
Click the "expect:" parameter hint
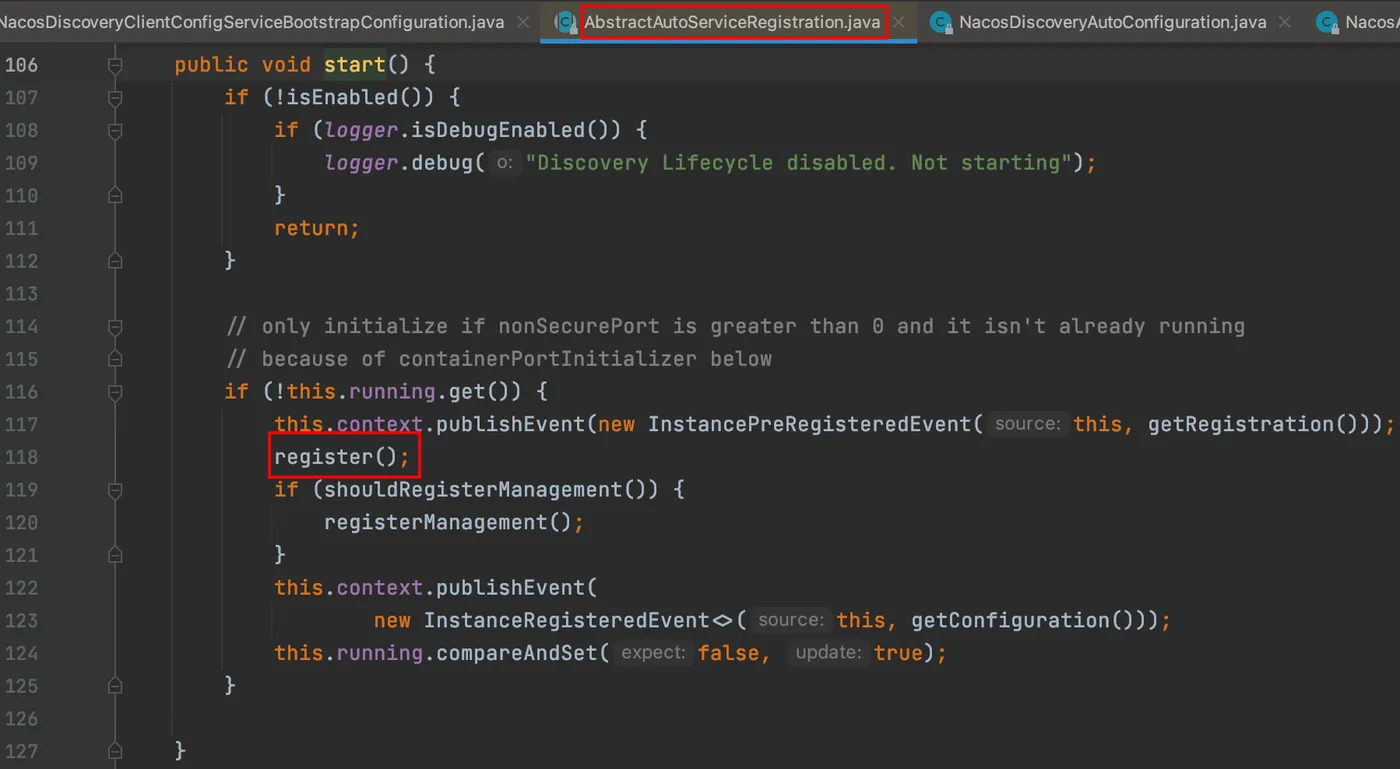point(654,653)
